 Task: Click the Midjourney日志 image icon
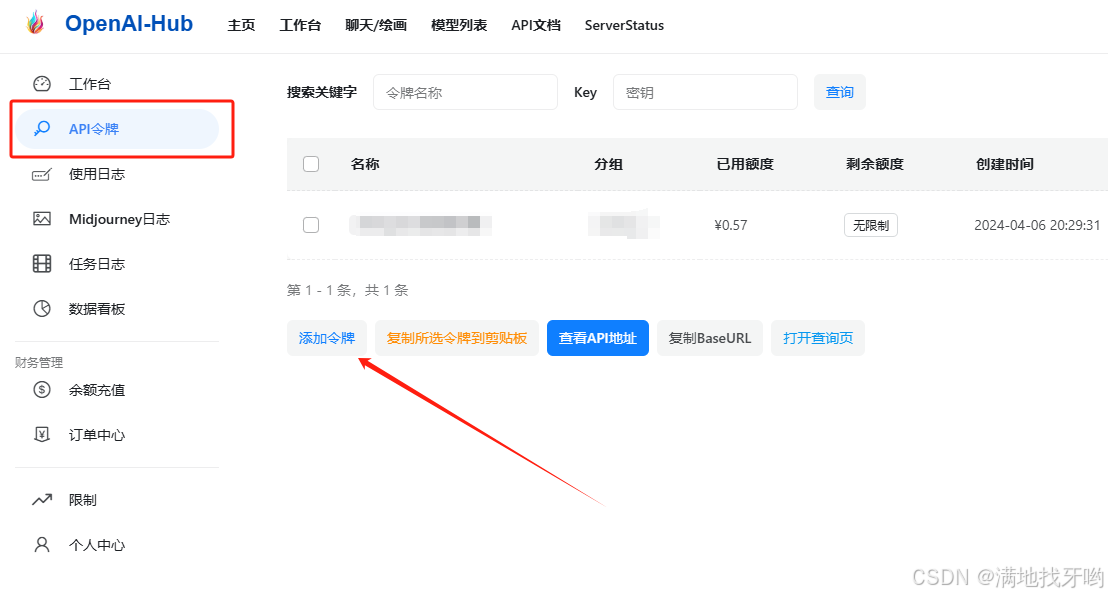(x=42, y=219)
